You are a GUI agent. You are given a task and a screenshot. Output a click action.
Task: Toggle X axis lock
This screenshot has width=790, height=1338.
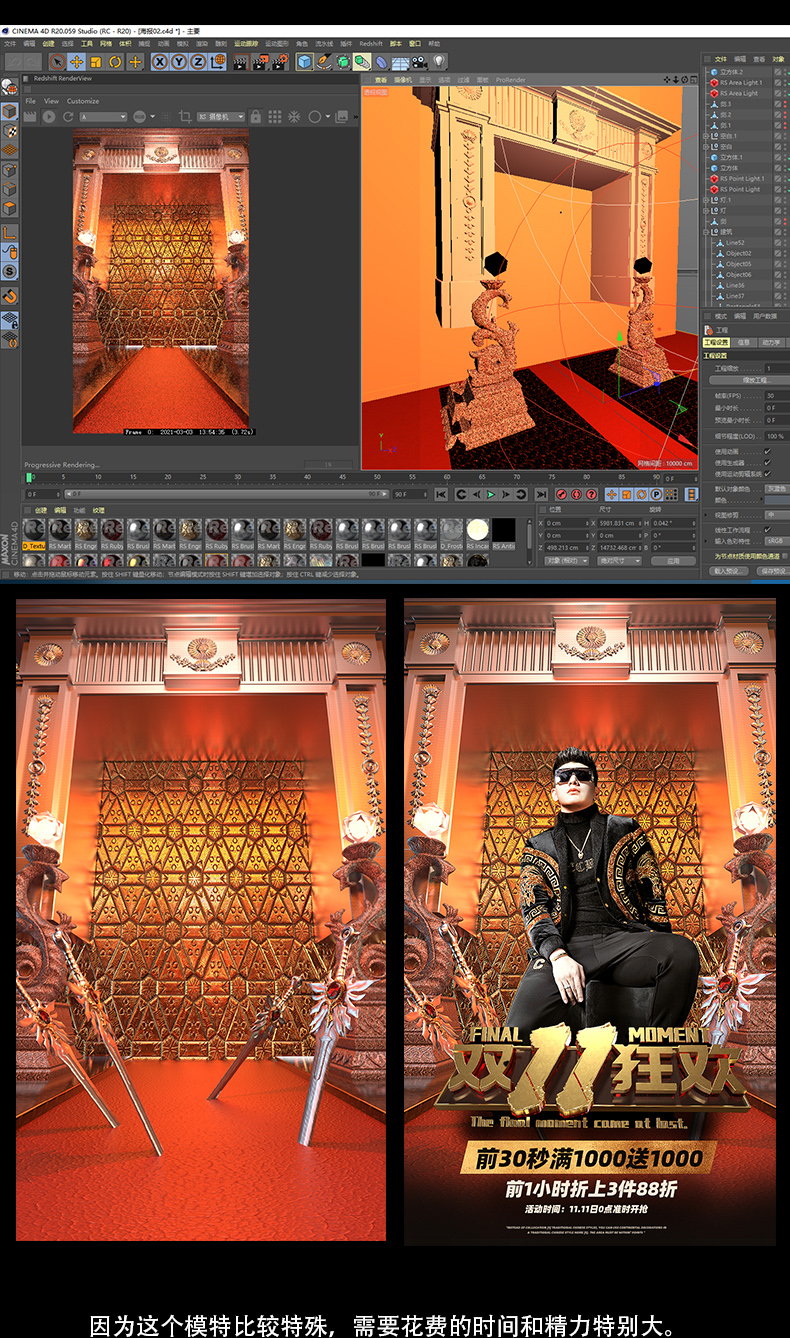(x=160, y=62)
